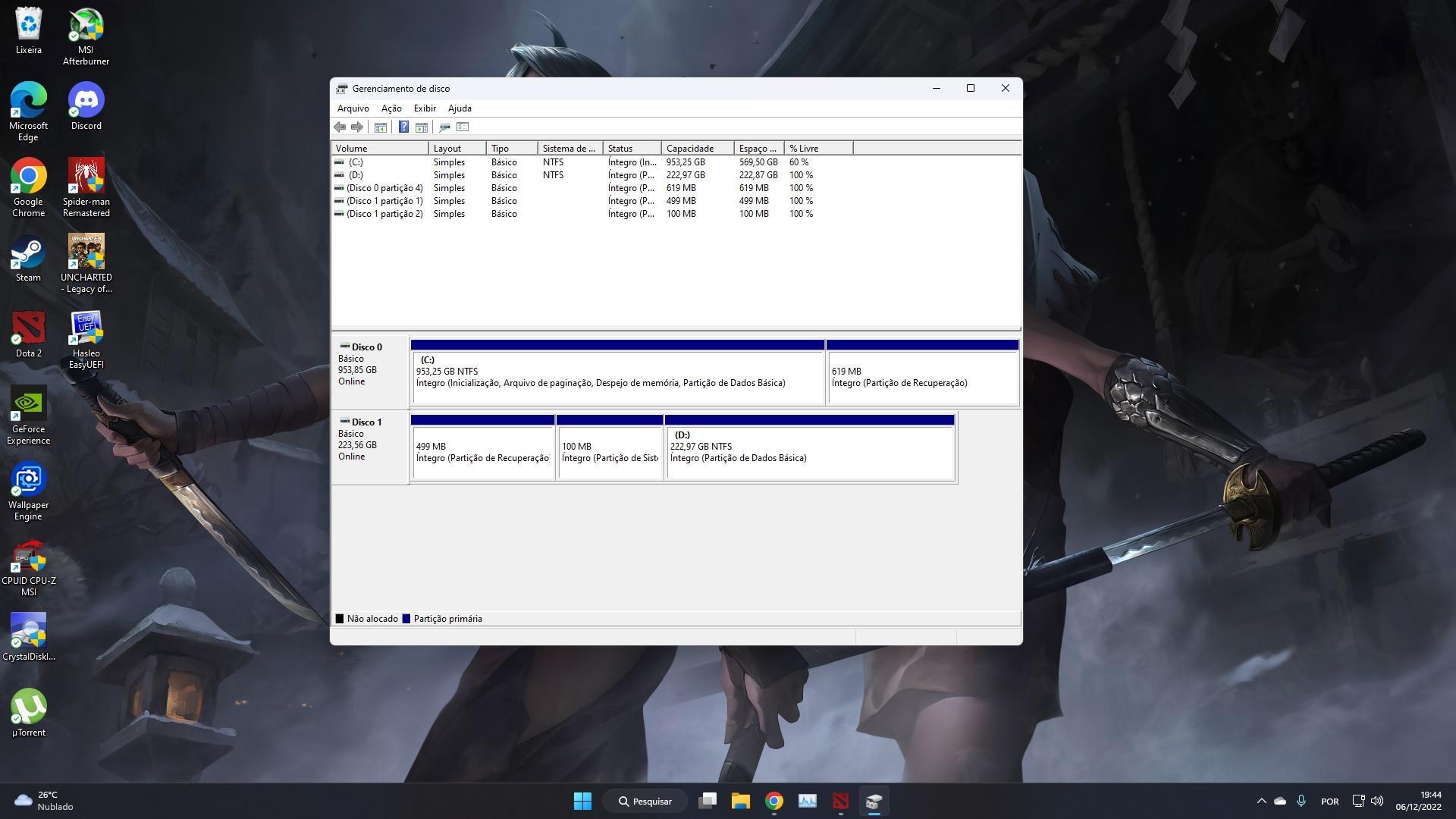Click the Espaço... column header
This screenshot has width=1456, height=819.
(x=759, y=149)
